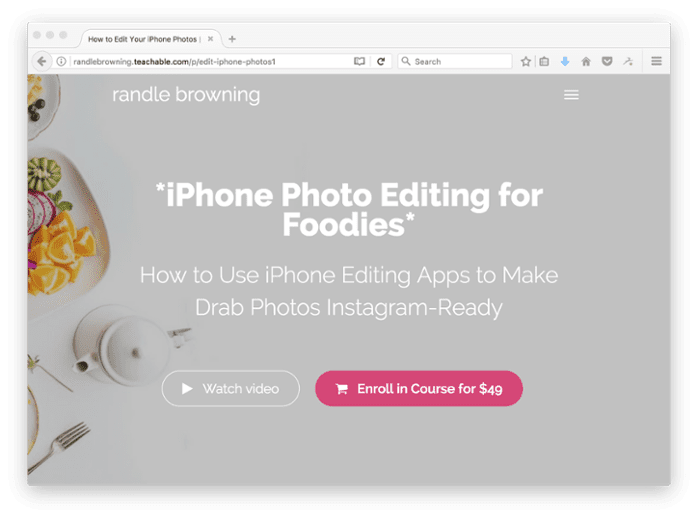Go to the home page icon
698x518 pixels.
[586, 61]
